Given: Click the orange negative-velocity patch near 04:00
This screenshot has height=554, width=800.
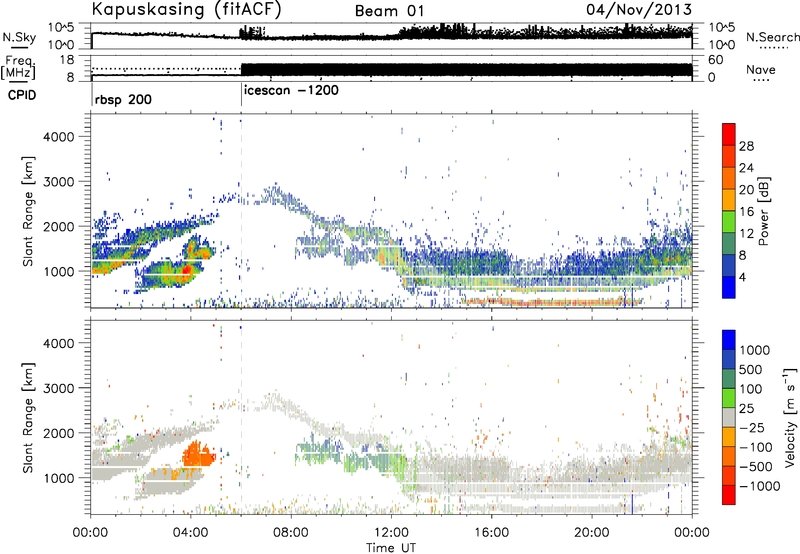Looking at the screenshot, I should [x=199, y=454].
